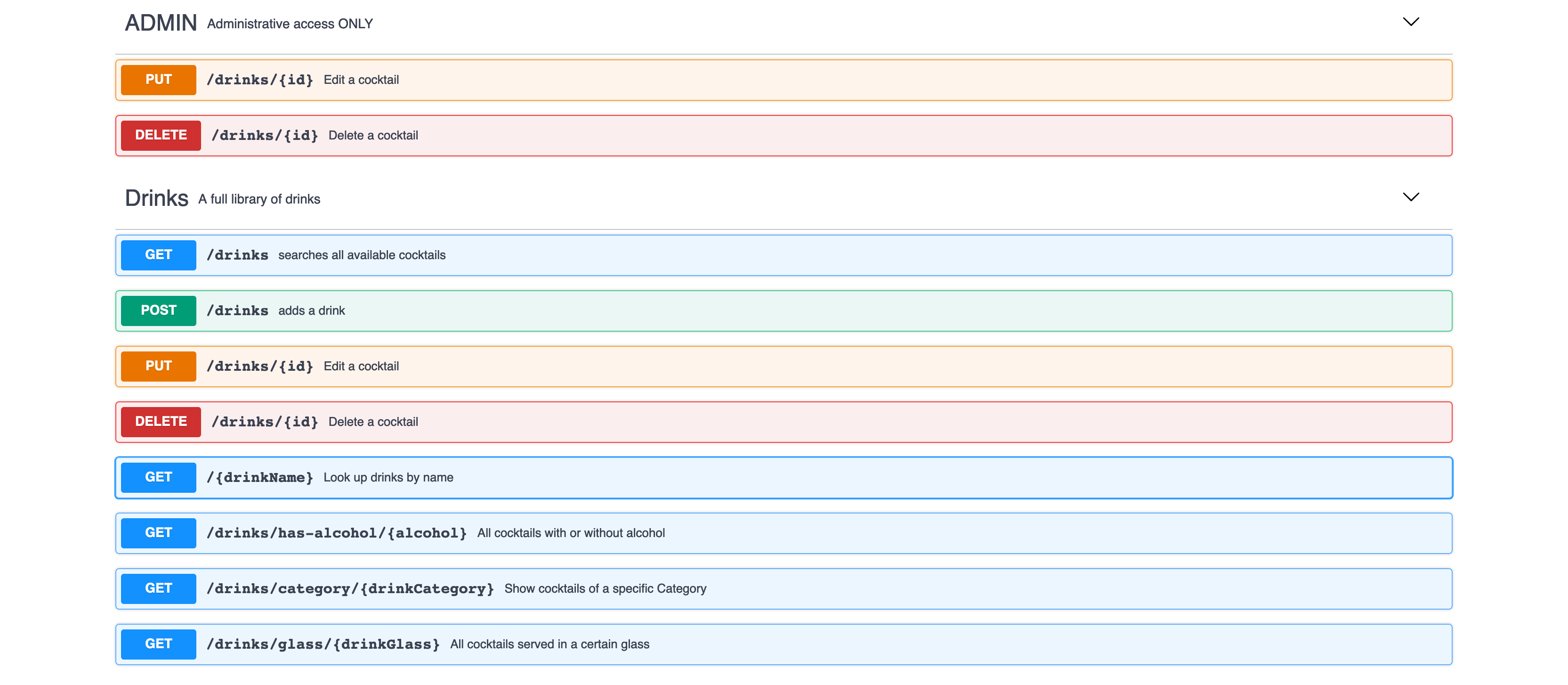
Task: Click "Show cocktails of a specific Category" text
Action: [x=605, y=588]
